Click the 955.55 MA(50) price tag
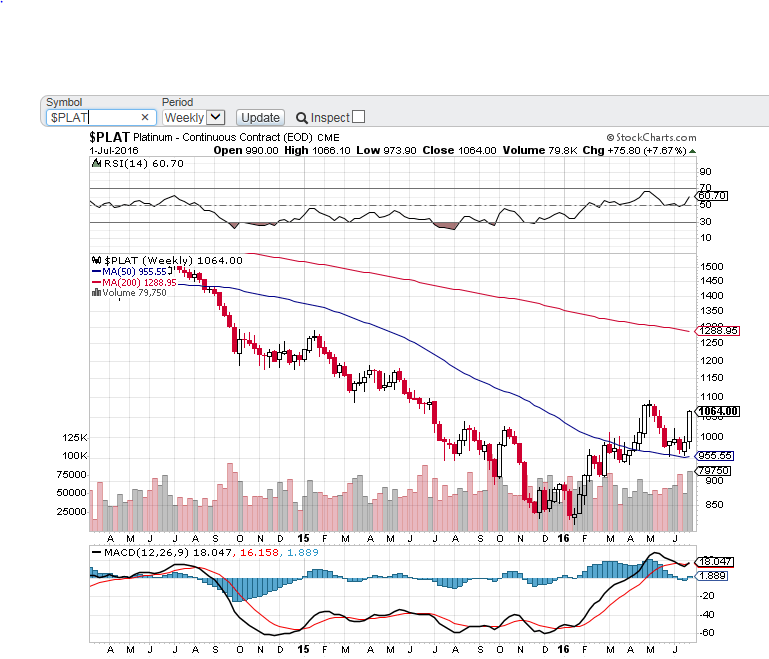Viewport: 769px width, 659px height. coord(715,456)
